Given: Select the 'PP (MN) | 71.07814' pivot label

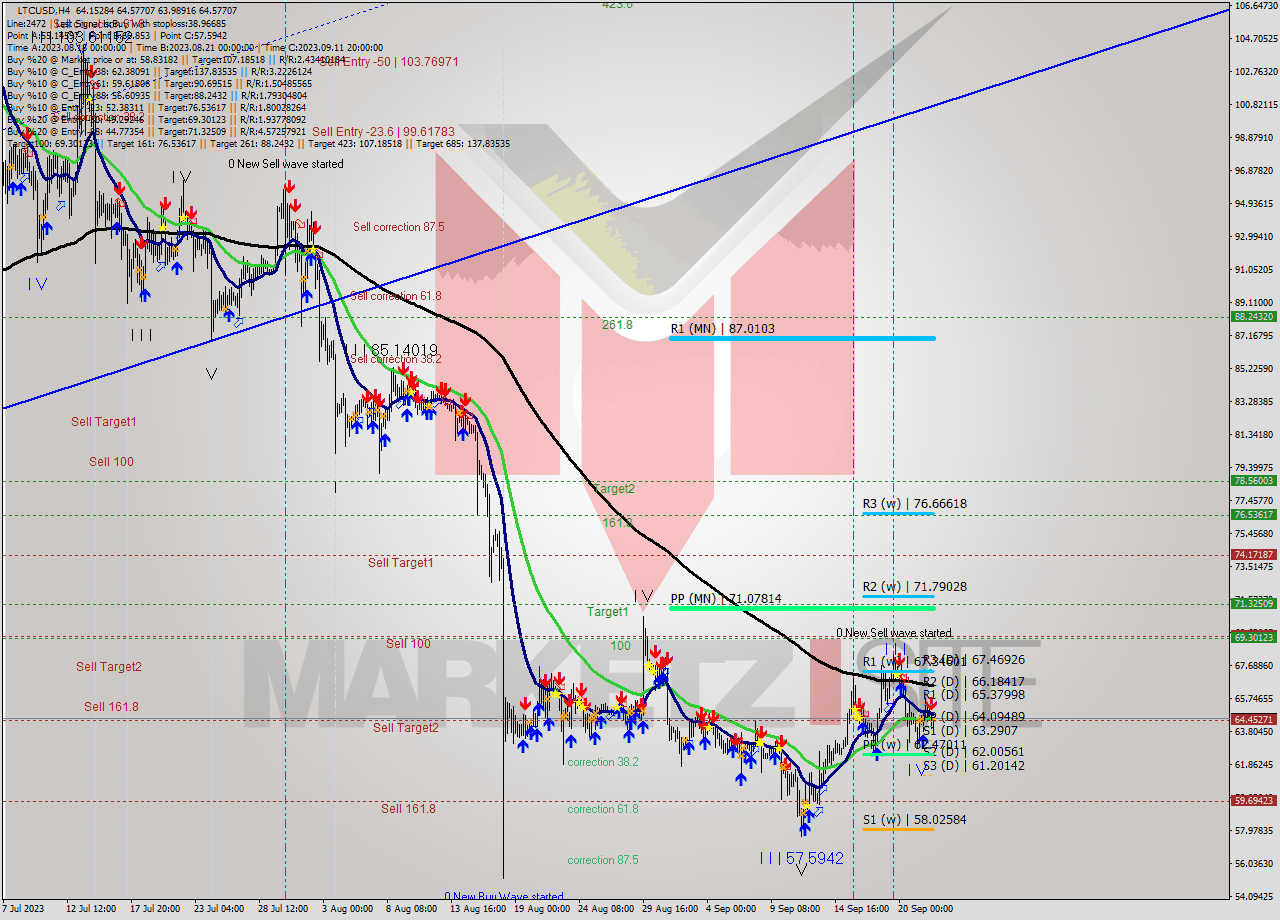Looking at the screenshot, I should [726, 598].
